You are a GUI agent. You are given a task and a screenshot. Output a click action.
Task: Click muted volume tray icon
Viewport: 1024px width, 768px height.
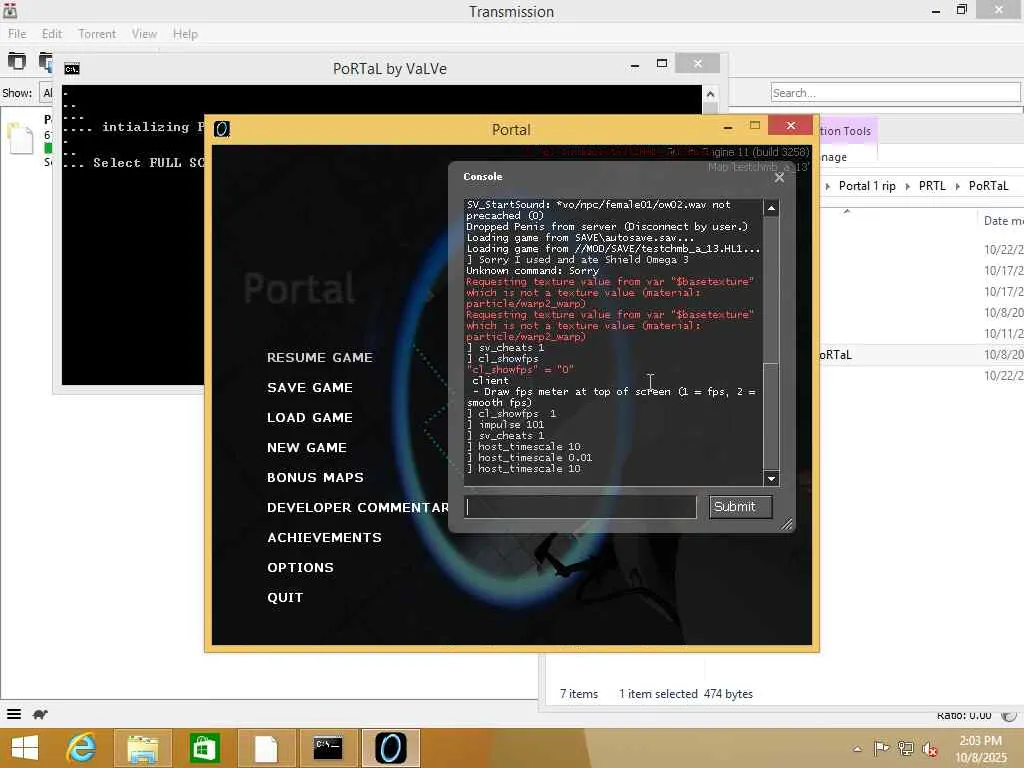(929, 749)
